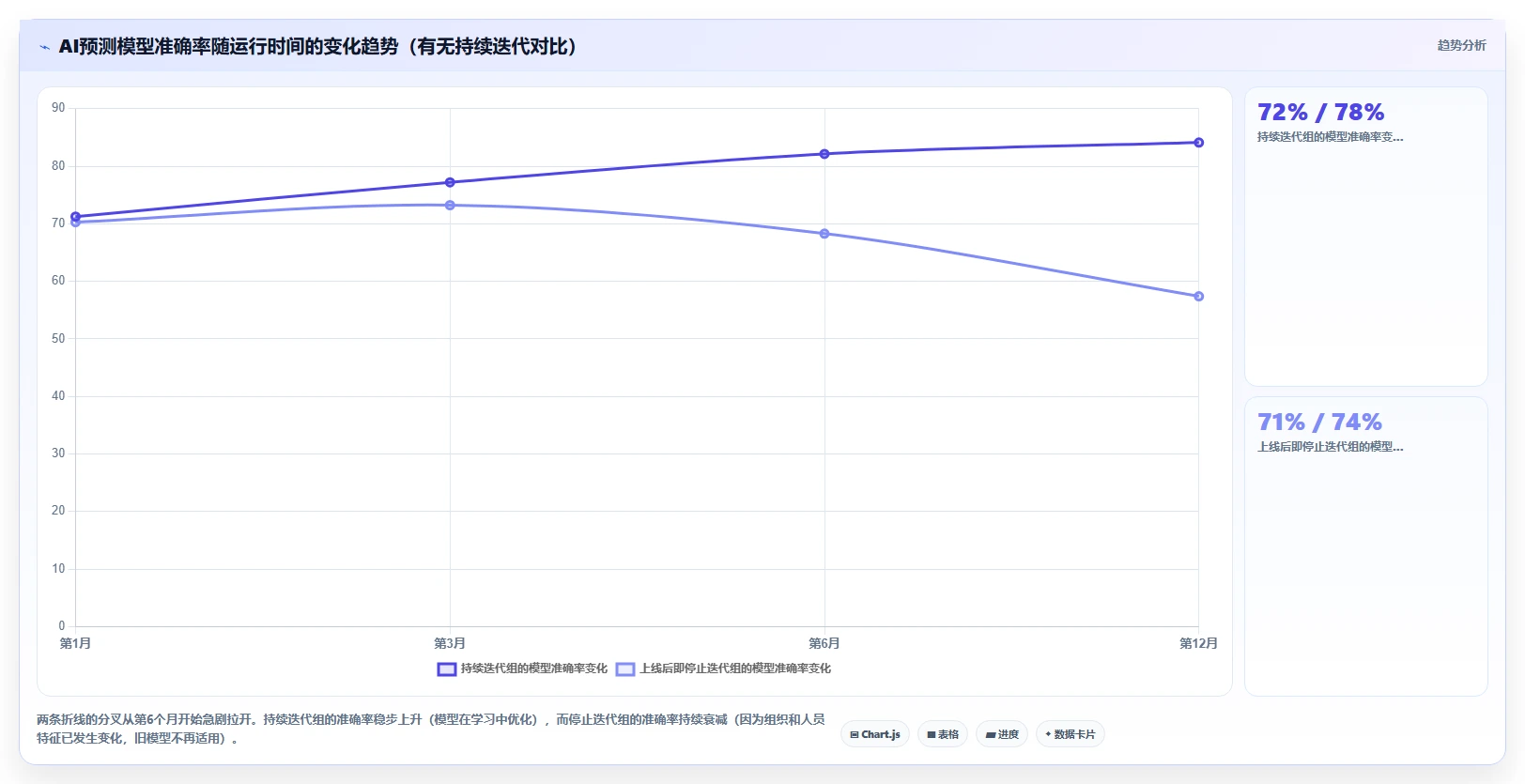Click the 第6月 point on the stopped-iteration line

click(824, 234)
